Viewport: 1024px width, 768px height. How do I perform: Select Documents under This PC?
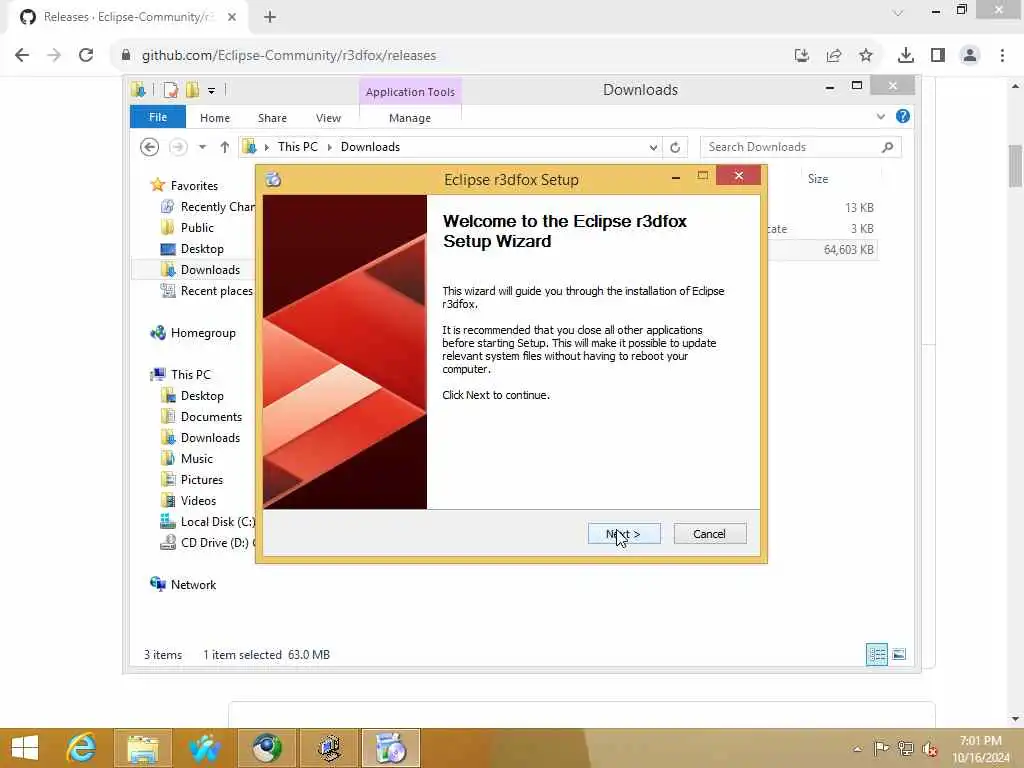[x=211, y=417]
